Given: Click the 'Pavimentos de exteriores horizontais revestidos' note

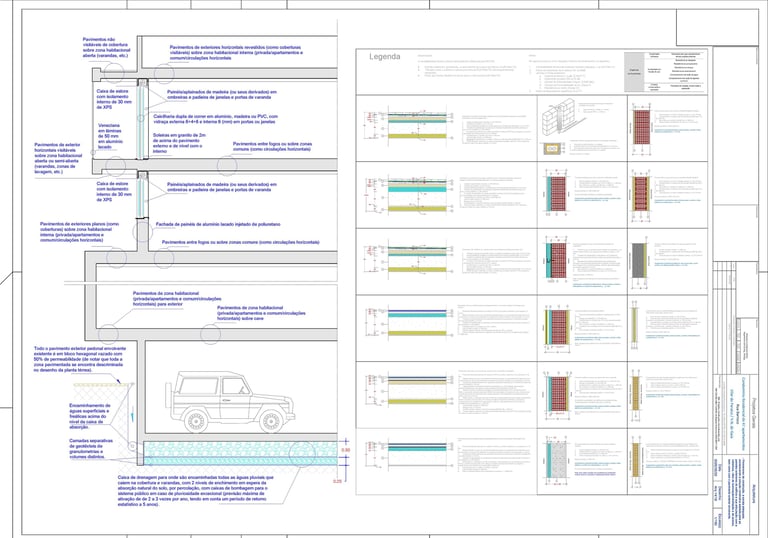Looking at the screenshot, I should coord(236,53).
